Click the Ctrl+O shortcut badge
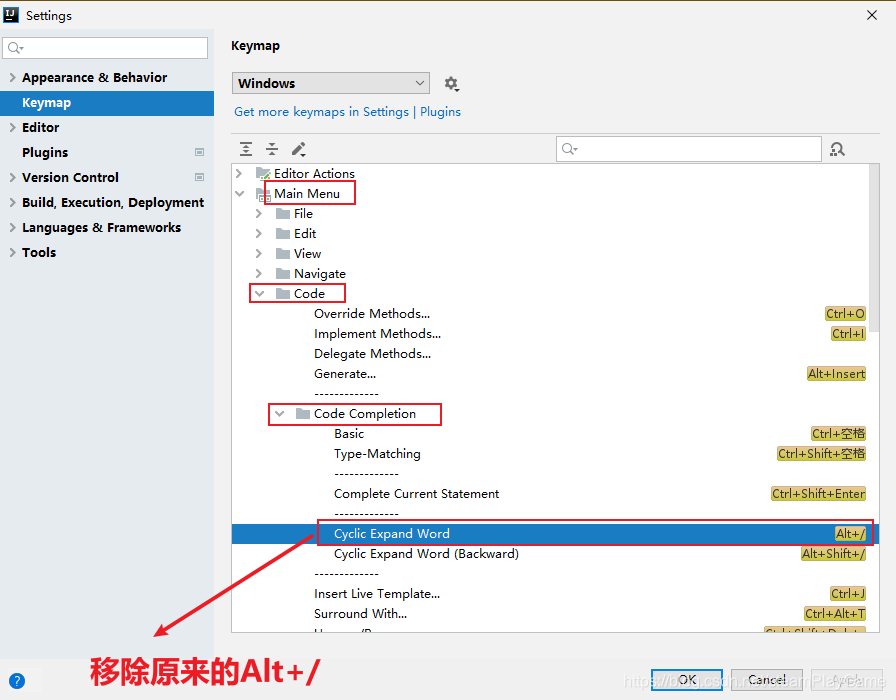 [845, 314]
